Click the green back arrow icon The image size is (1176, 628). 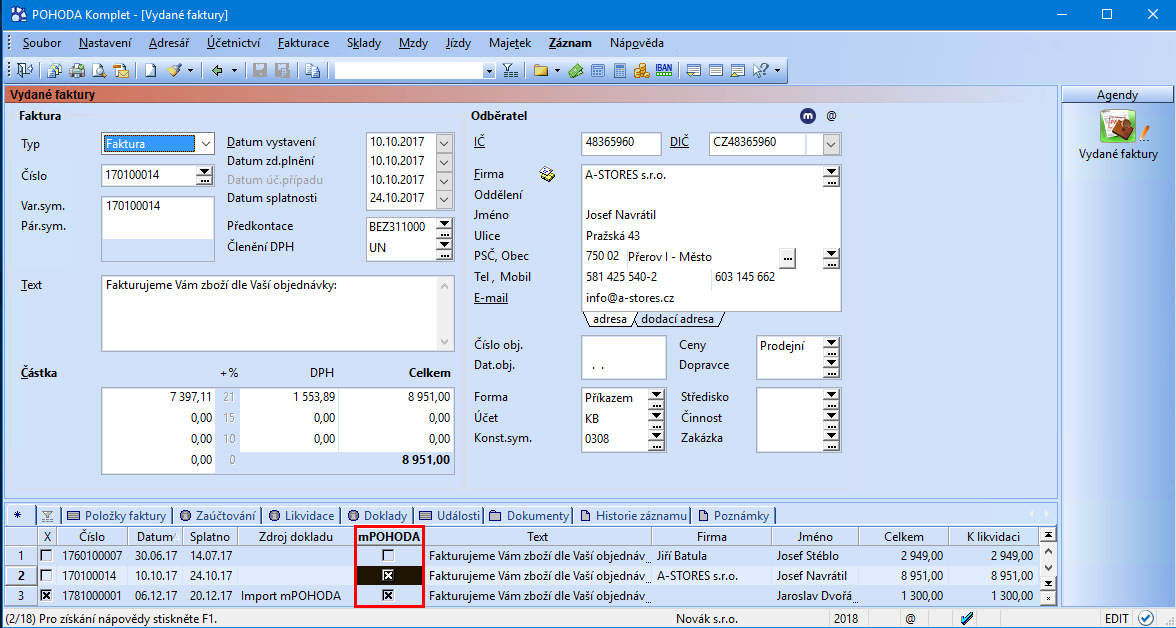218,71
